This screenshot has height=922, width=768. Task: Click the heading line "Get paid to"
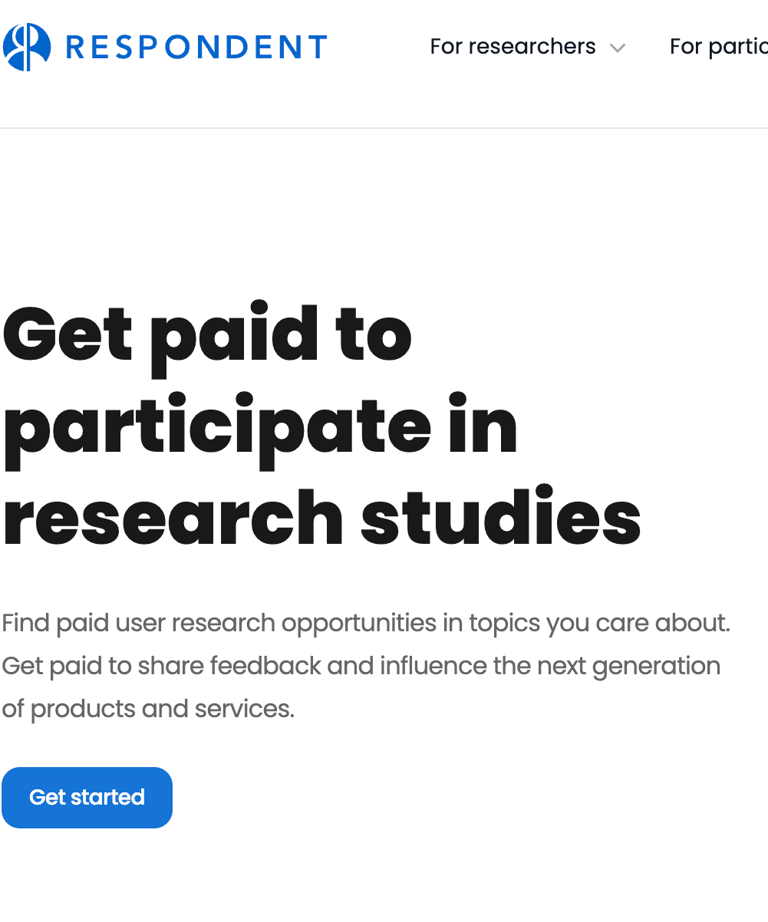(207, 333)
